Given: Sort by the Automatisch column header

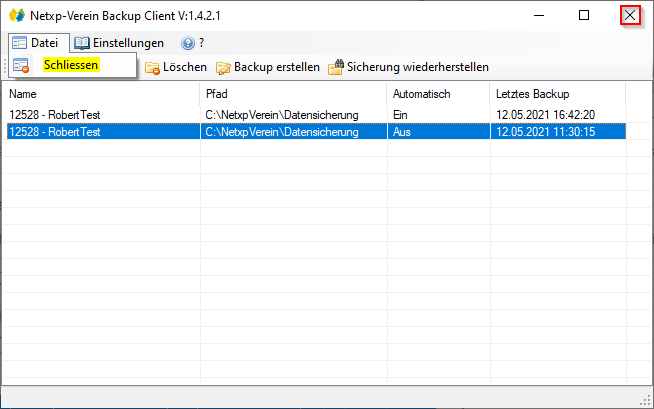Looking at the screenshot, I should [x=438, y=94].
